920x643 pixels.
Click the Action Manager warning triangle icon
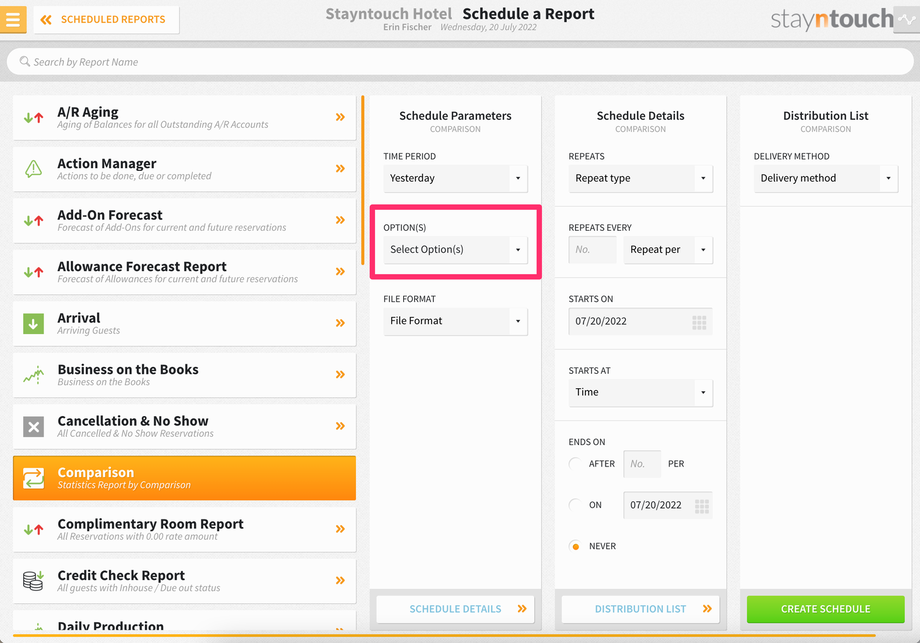pos(33,169)
